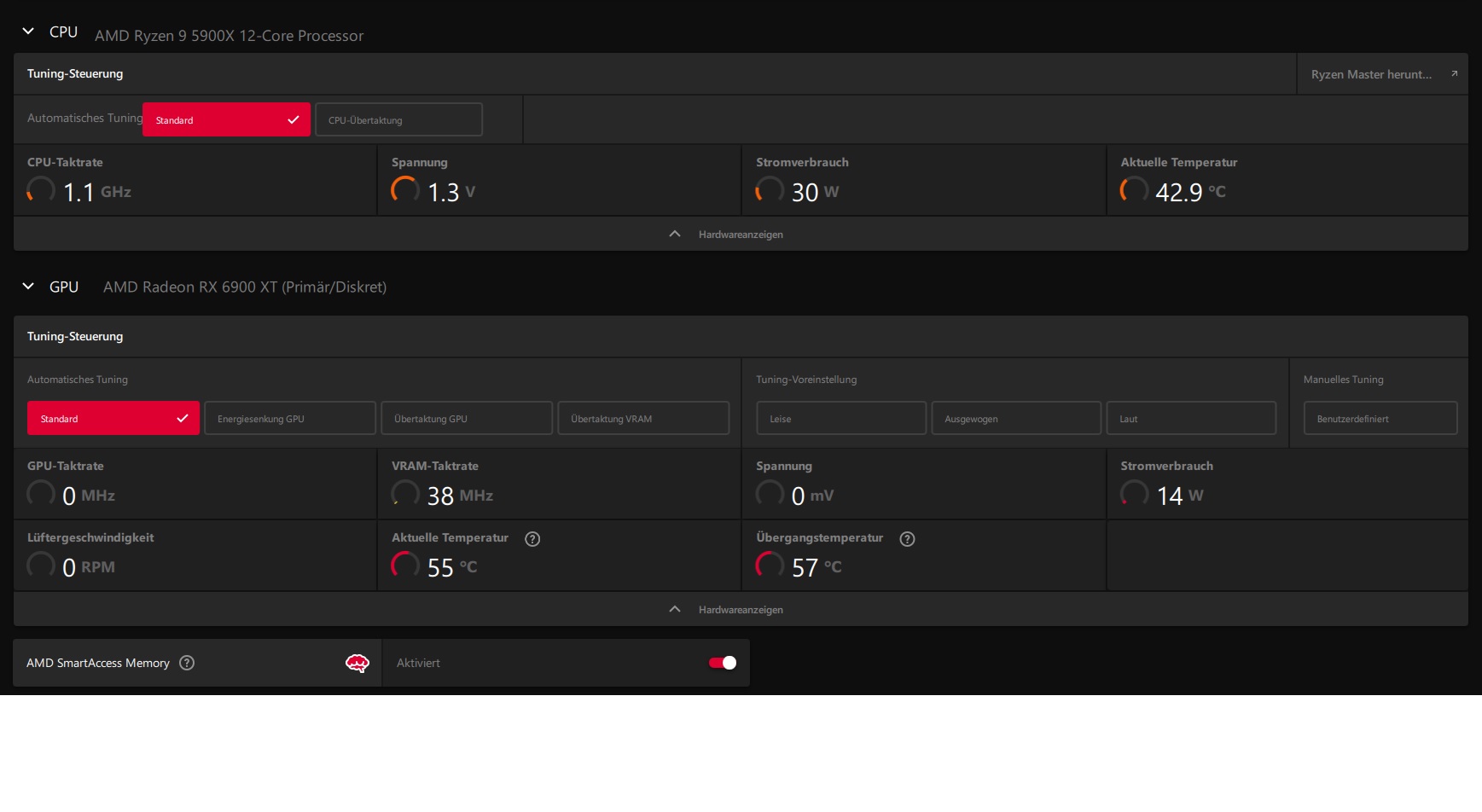Click the 0 mV GPU voltage value
1482x812 pixels.
tap(813, 496)
